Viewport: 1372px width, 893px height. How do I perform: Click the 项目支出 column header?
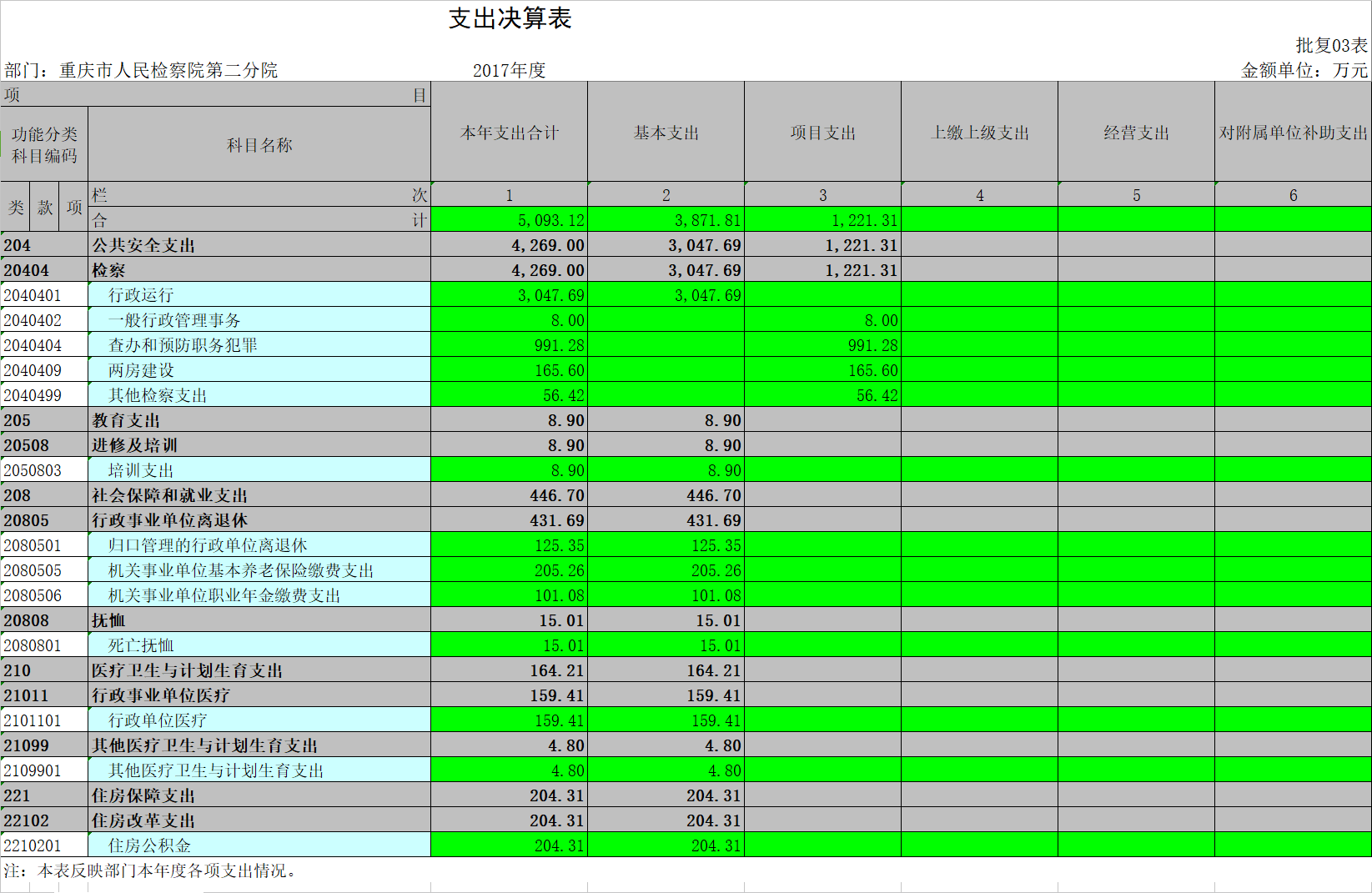point(822,133)
